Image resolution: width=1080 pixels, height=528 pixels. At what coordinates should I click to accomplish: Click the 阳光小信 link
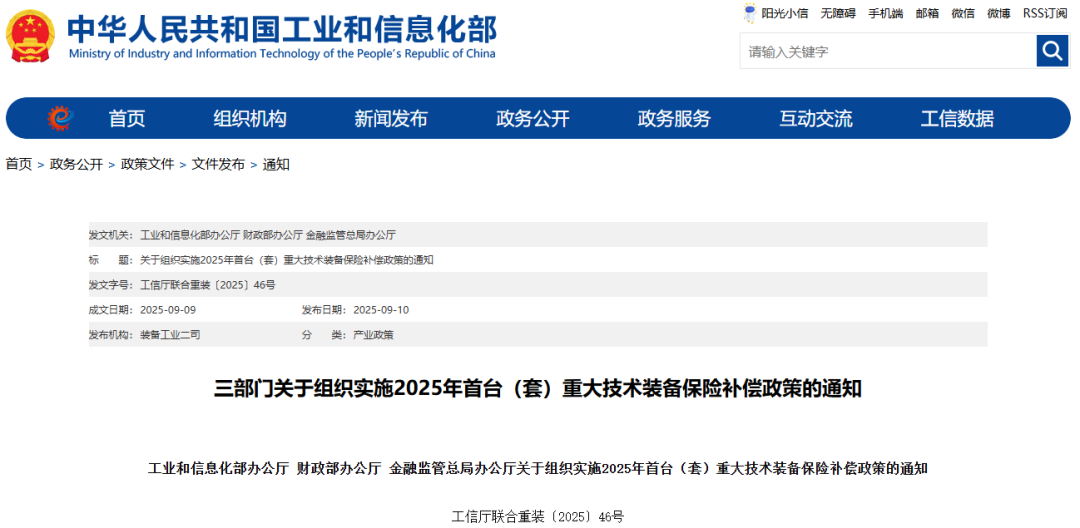(x=785, y=13)
